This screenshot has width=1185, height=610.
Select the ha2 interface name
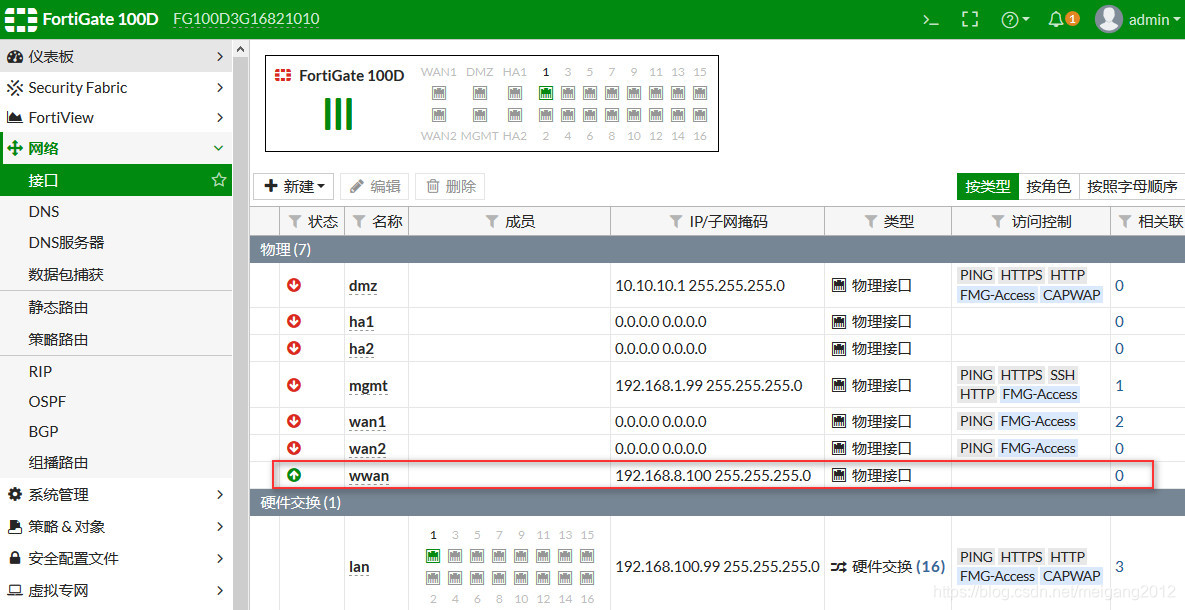[361, 348]
